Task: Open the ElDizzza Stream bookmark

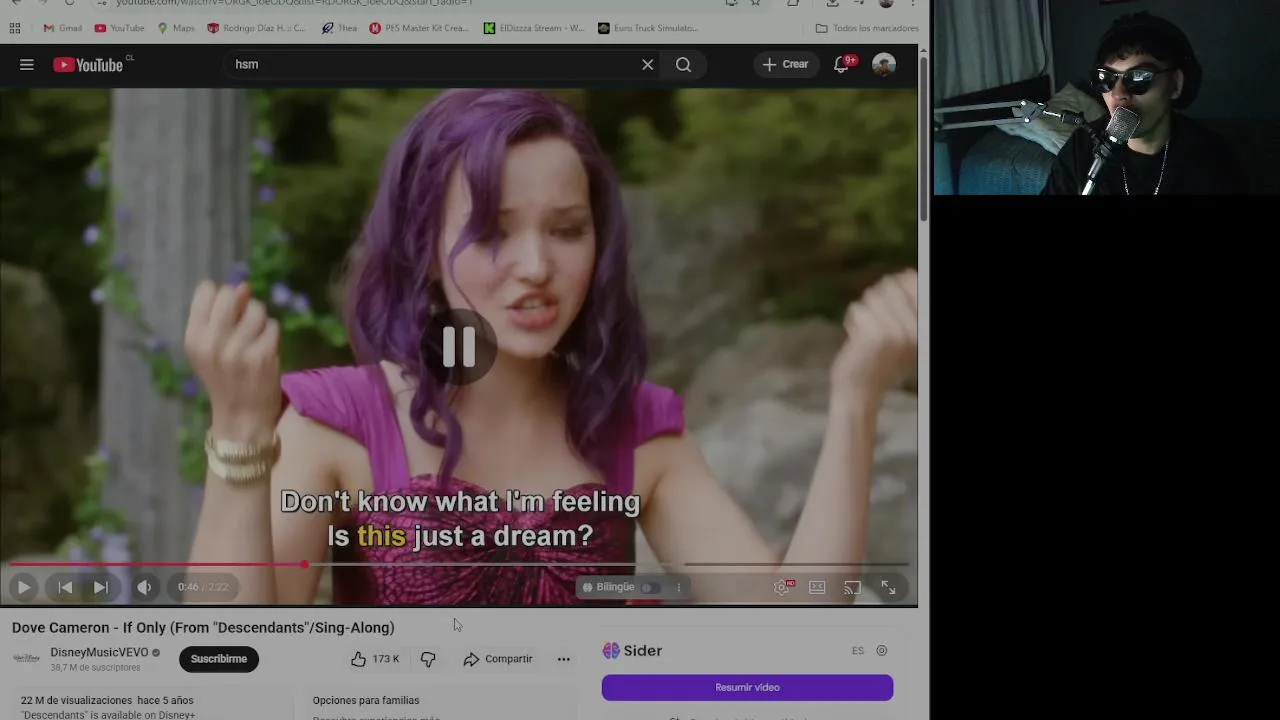Action: pyautogui.click(x=534, y=28)
